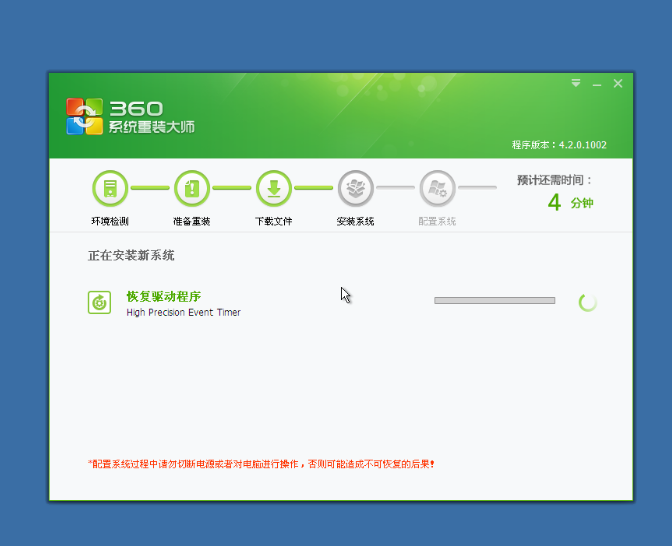Click the 安装系统 step circle icon
This screenshot has height=546, width=672.
click(355, 187)
